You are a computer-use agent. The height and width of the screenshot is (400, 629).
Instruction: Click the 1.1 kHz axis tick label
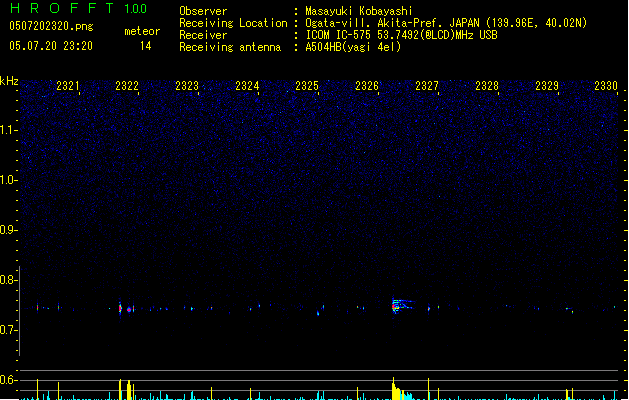click(x=8, y=130)
